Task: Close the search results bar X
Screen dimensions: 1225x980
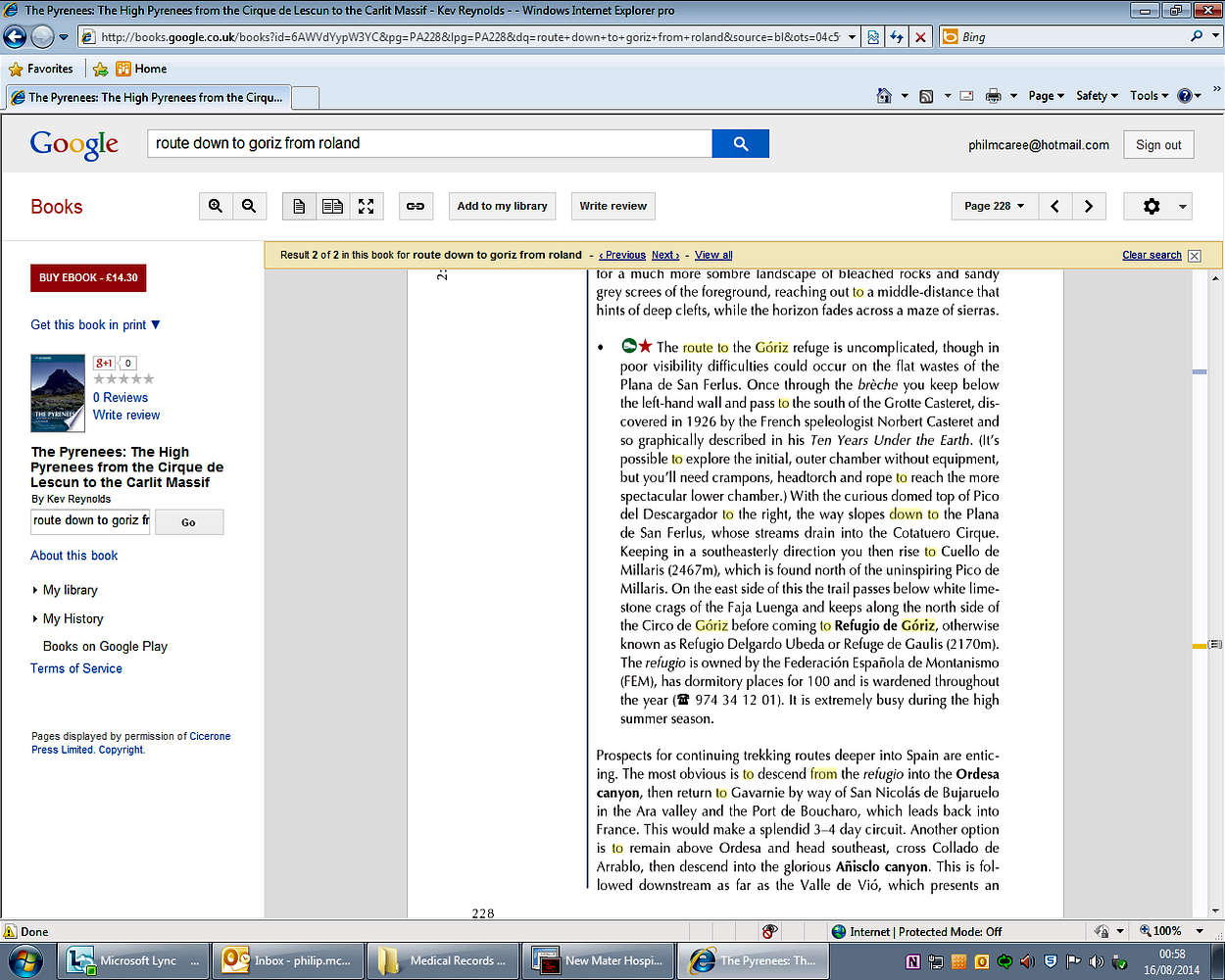Action: [1194, 256]
